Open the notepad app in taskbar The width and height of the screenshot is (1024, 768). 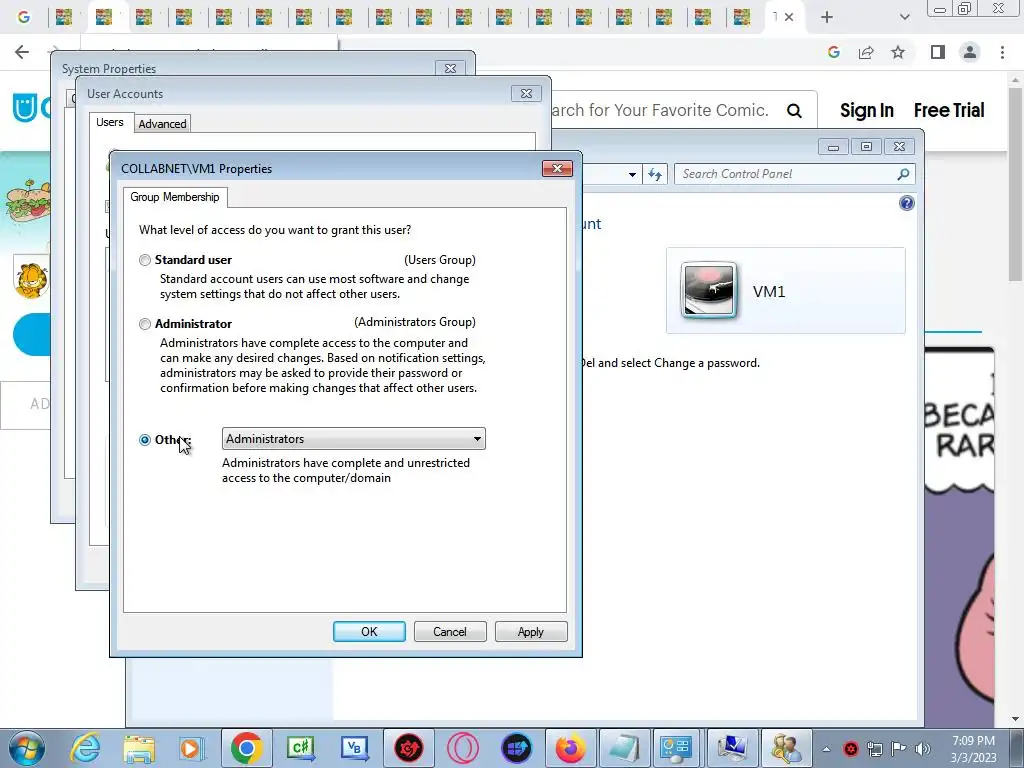point(625,748)
